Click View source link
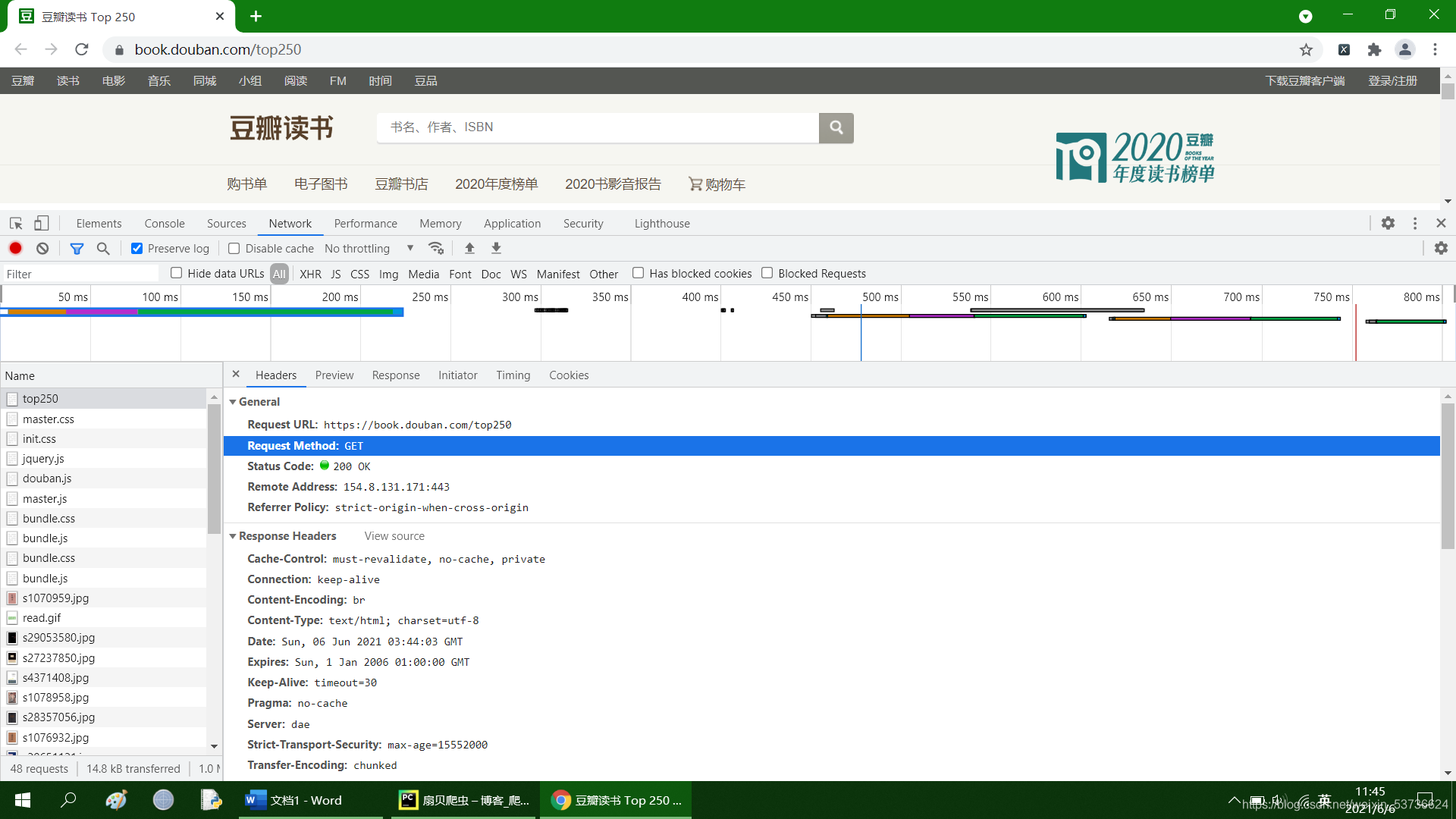The image size is (1456, 819). [394, 535]
